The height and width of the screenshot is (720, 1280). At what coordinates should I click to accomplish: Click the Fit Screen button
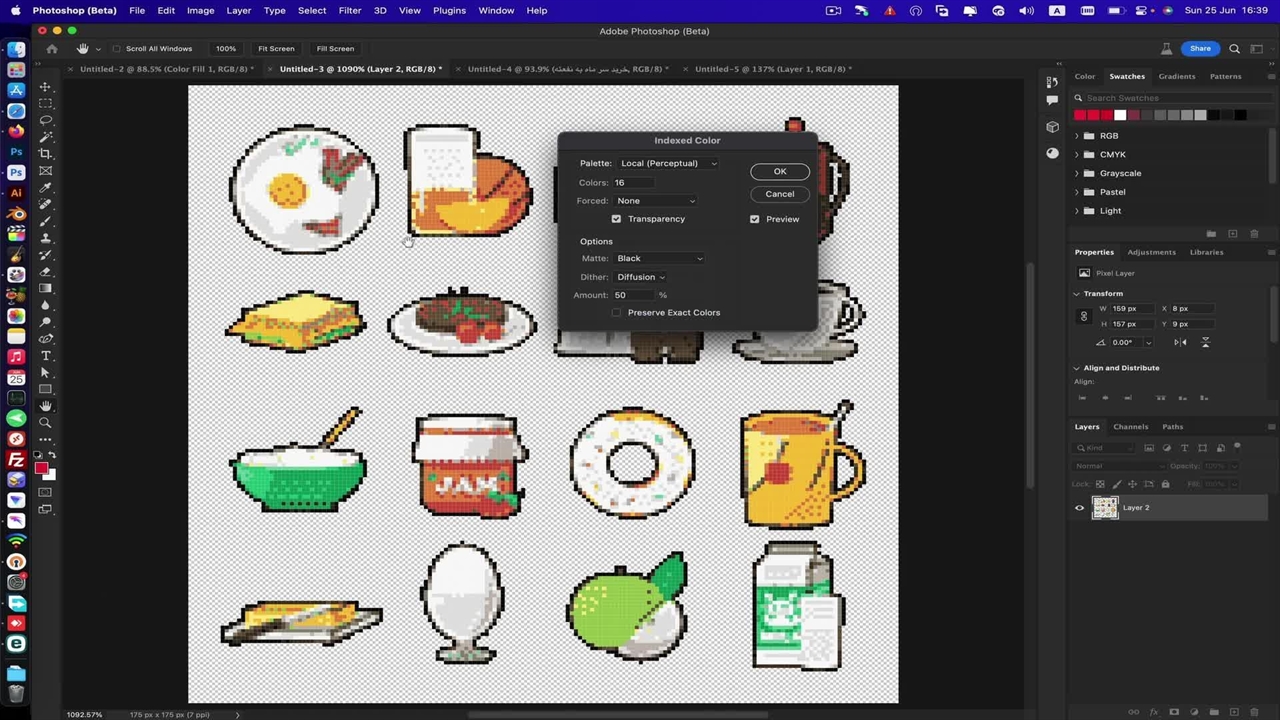(276, 48)
